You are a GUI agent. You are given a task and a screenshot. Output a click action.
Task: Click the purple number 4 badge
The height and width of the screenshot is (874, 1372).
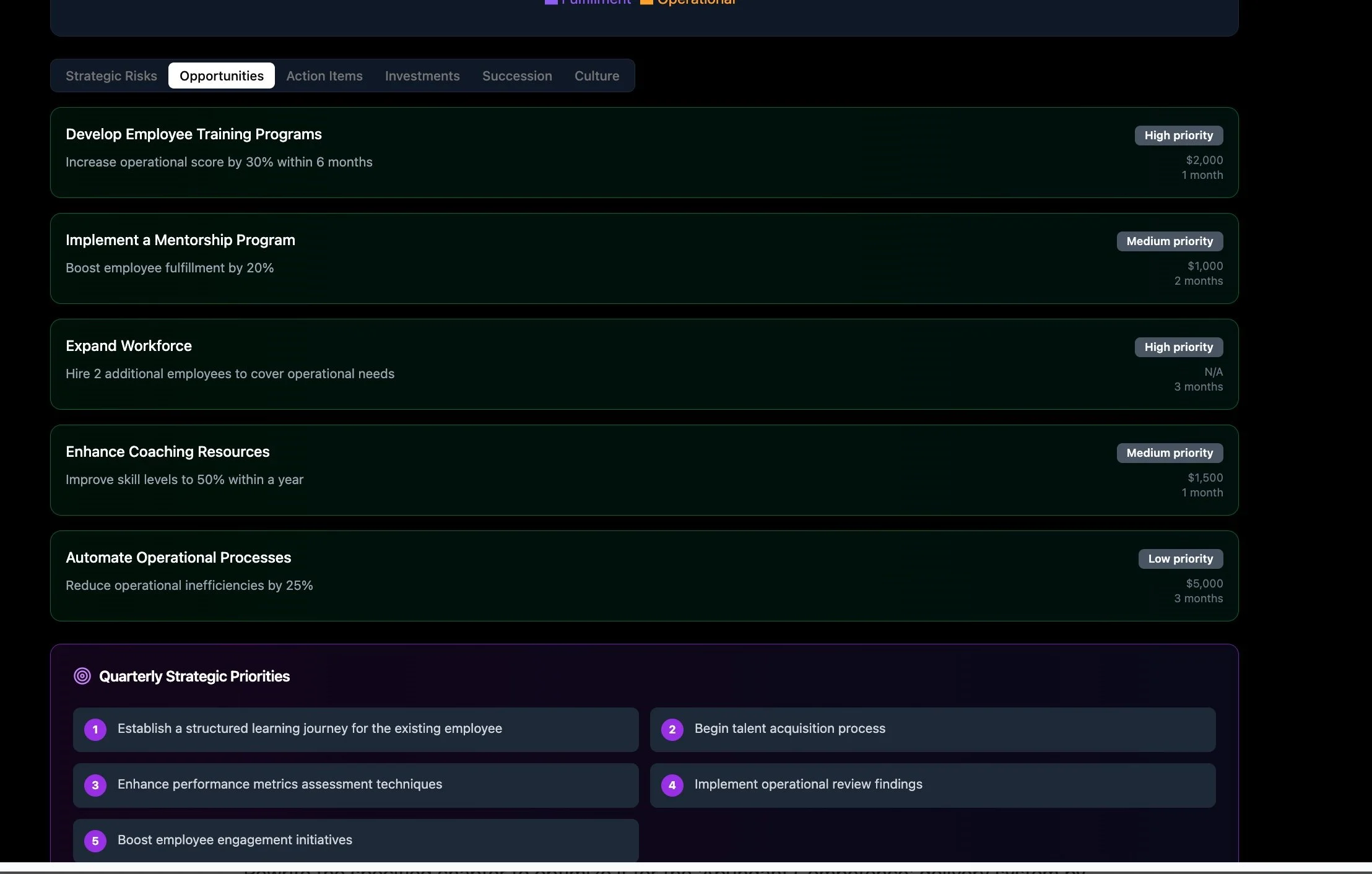click(x=672, y=785)
